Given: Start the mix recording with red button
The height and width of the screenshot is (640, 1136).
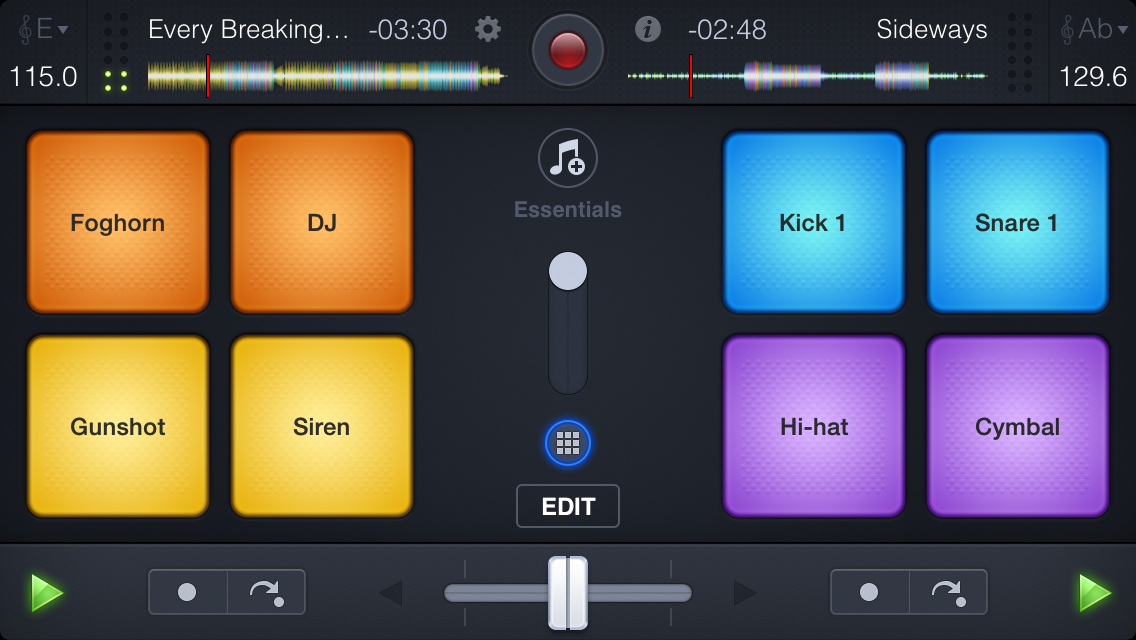Looking at the screenshot, I should pos(567,50).
